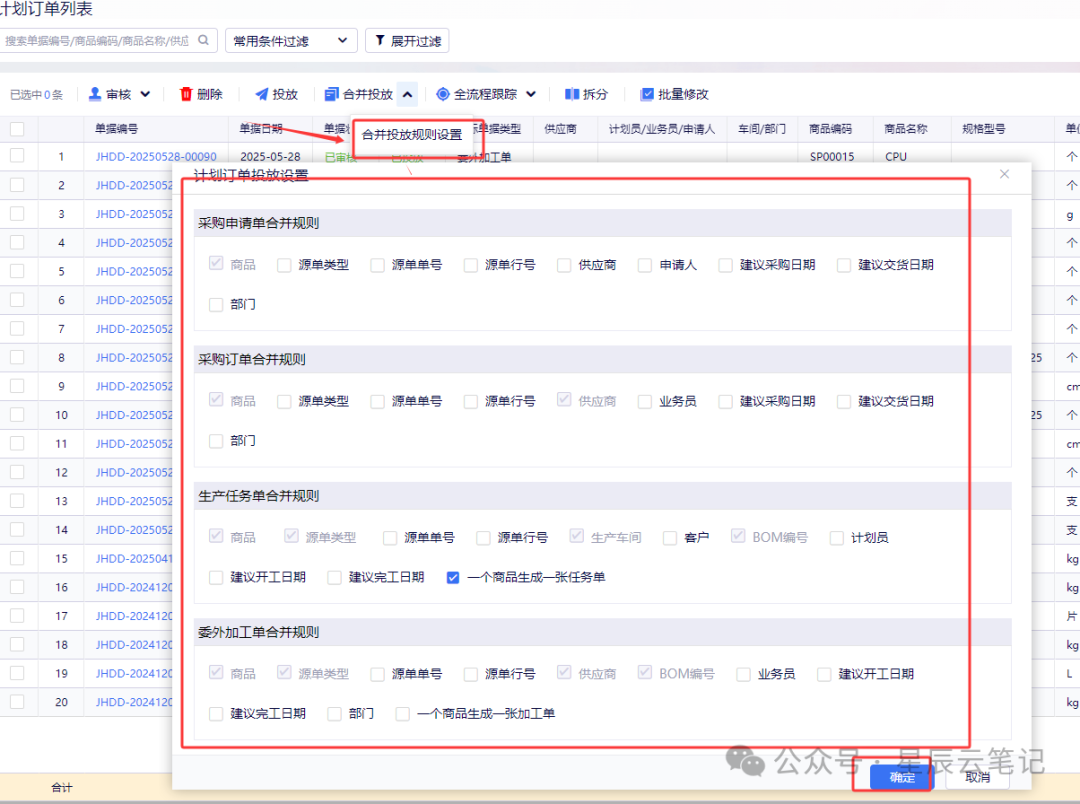Collapse the arrow next to 合并投放
Image resolution: width=1080 pixels, height=804 pixels.
408,94
